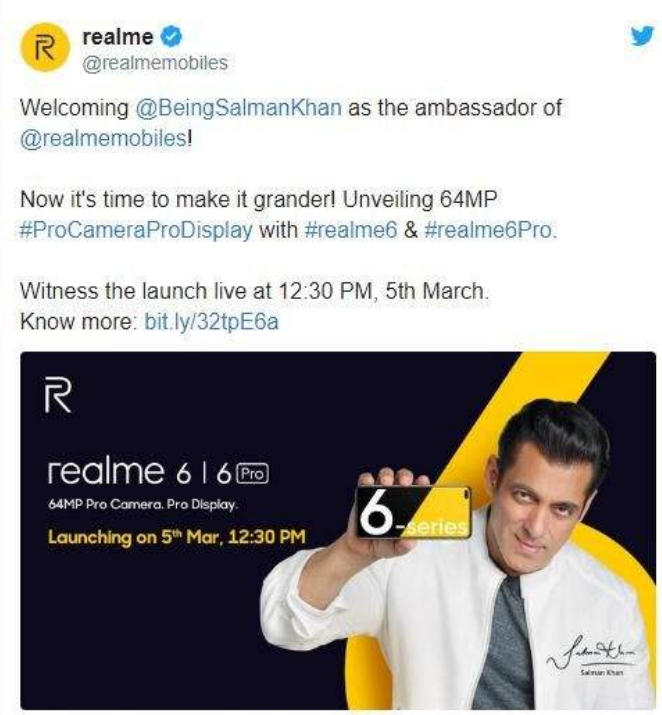Click the 6-series phone in the banner

412,518
